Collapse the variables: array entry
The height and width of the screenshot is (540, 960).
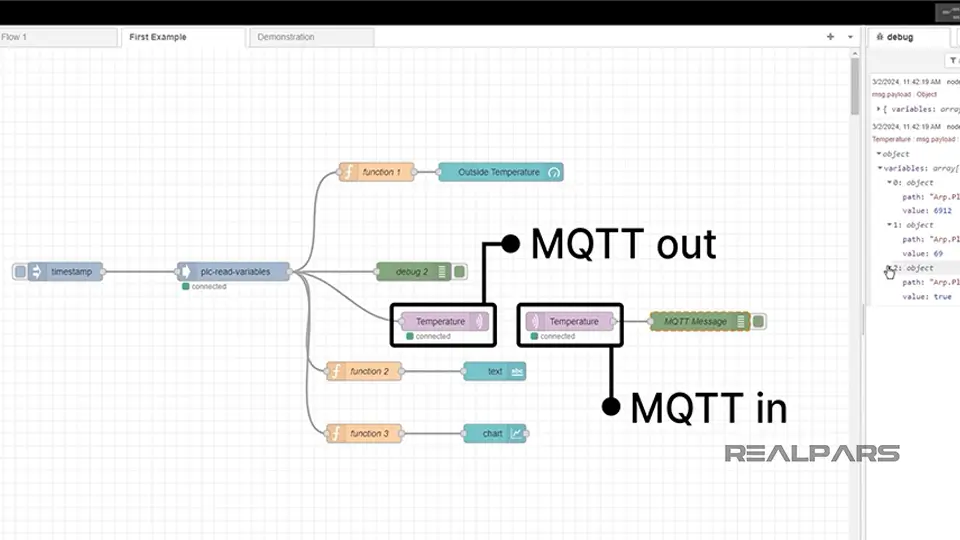(x=880, y=168)
